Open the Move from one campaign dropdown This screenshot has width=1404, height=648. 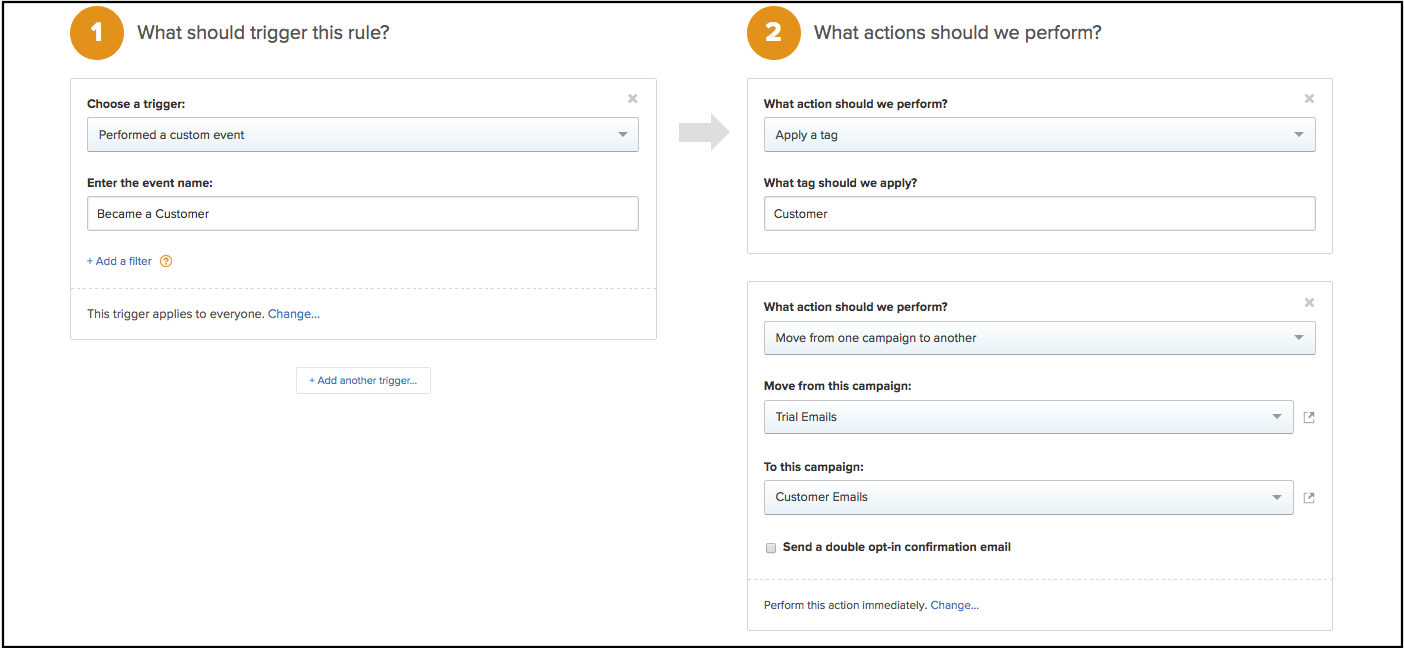click(x=1039, y=338)
